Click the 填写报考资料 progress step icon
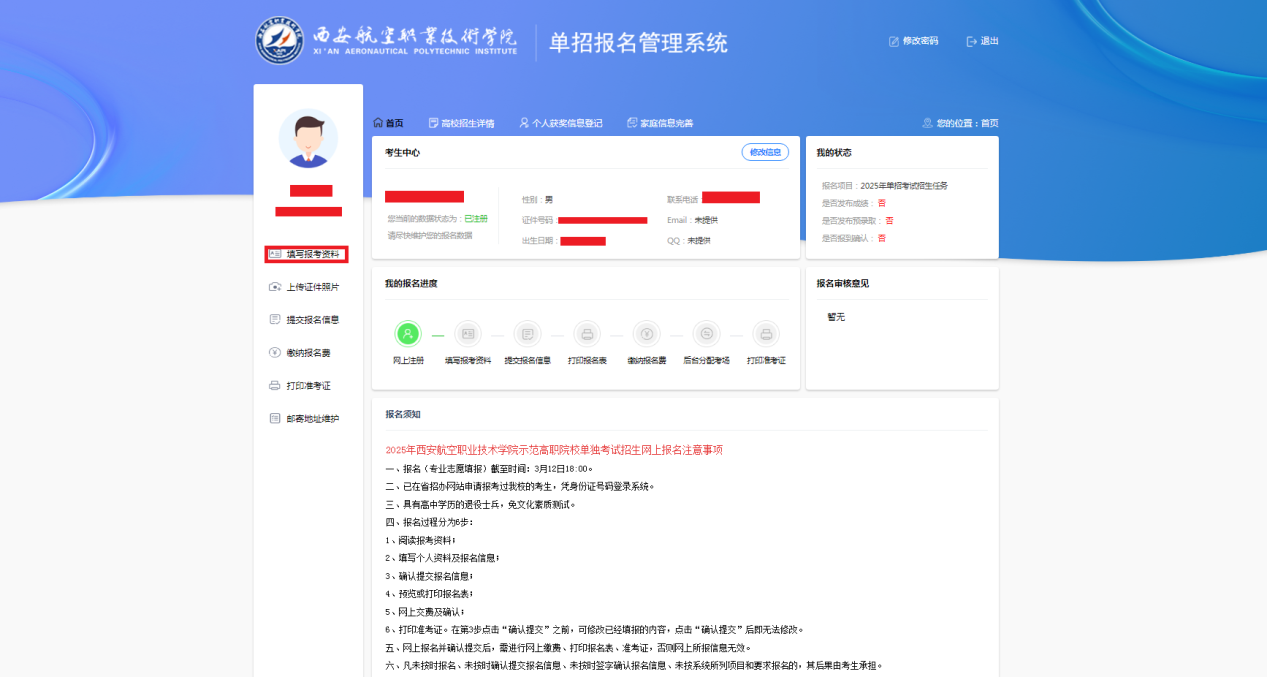This screenshot has height=677, width=1267. click(x=467, y=334)
